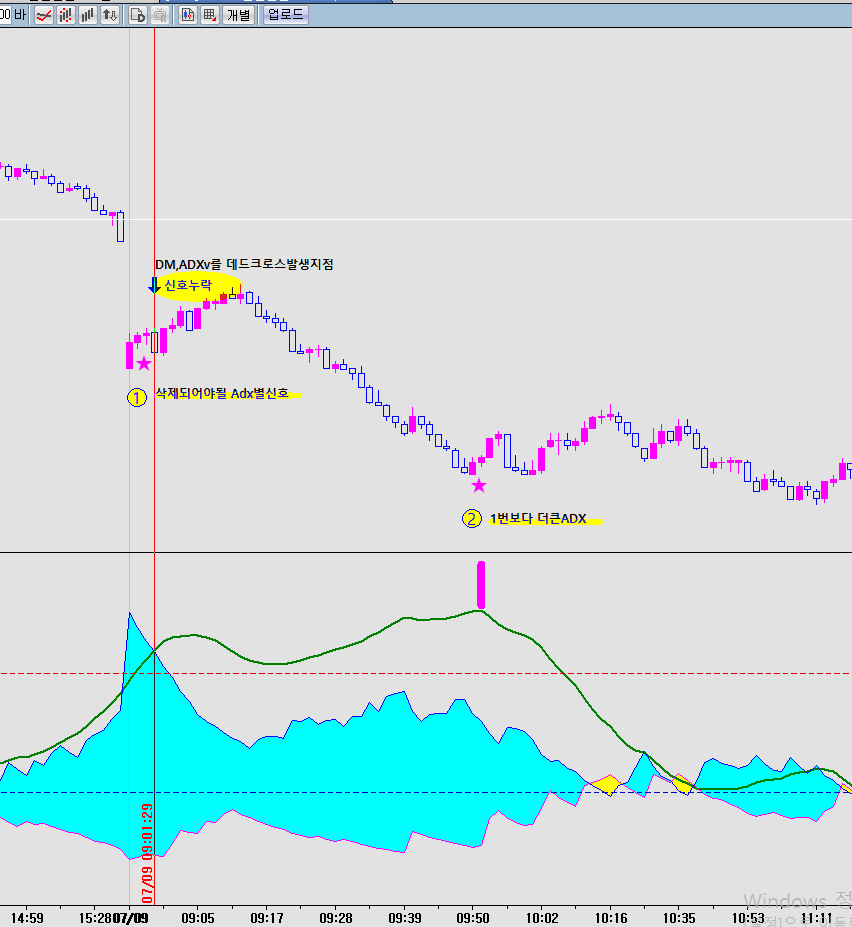852x927 pixels.
Task: Click the magenta star below the first candles
Action: pyautogui.click(x=144, y=364)
